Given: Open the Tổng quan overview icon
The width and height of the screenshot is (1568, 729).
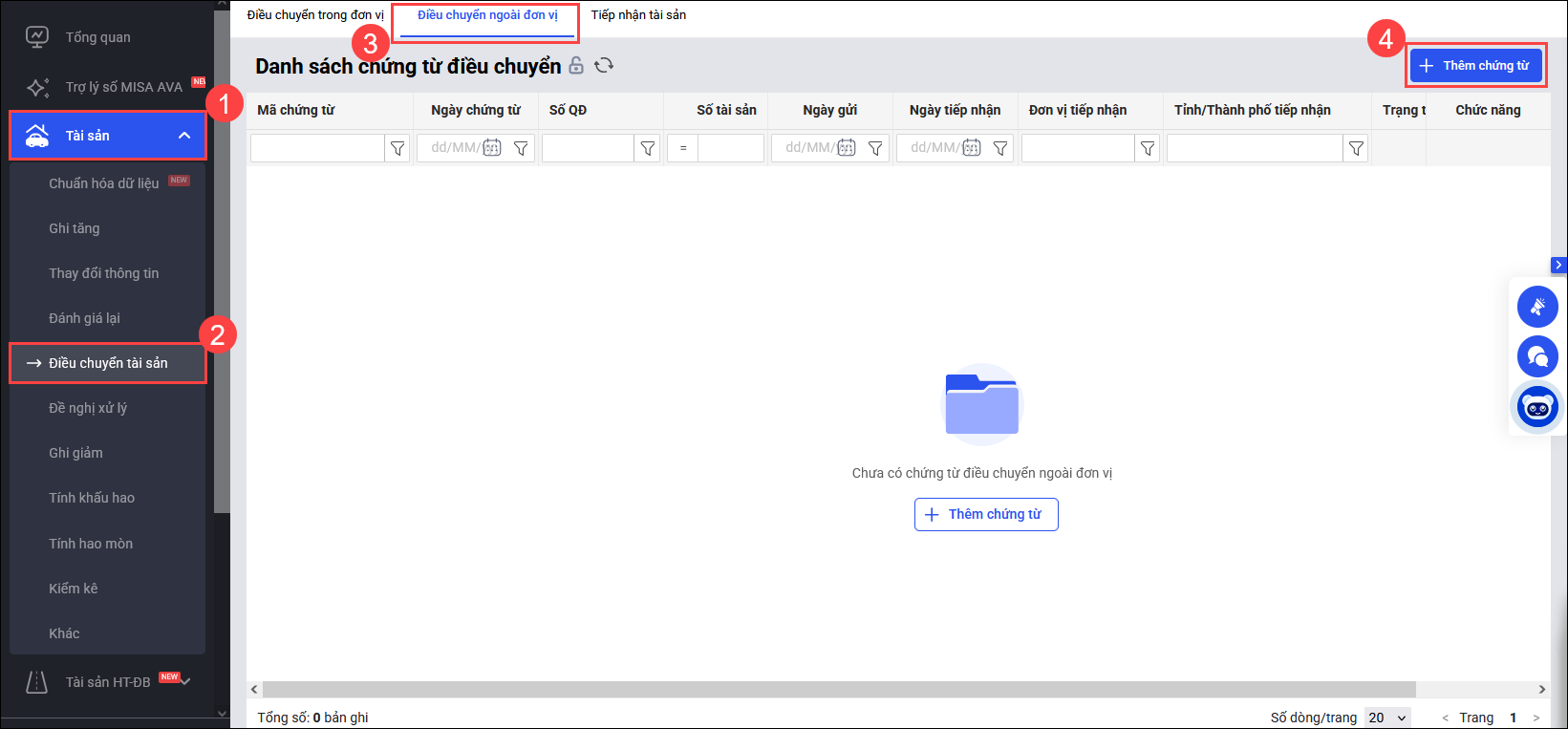Looking at the screenshot, I should pyautogui.click(x=37, y=37).
